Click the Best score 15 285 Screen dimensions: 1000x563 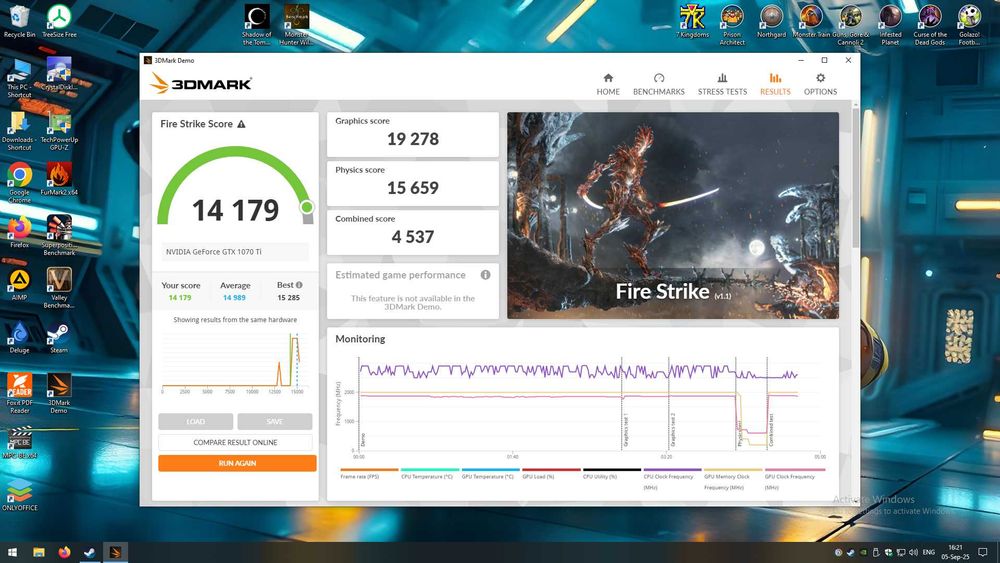(288, 298)
